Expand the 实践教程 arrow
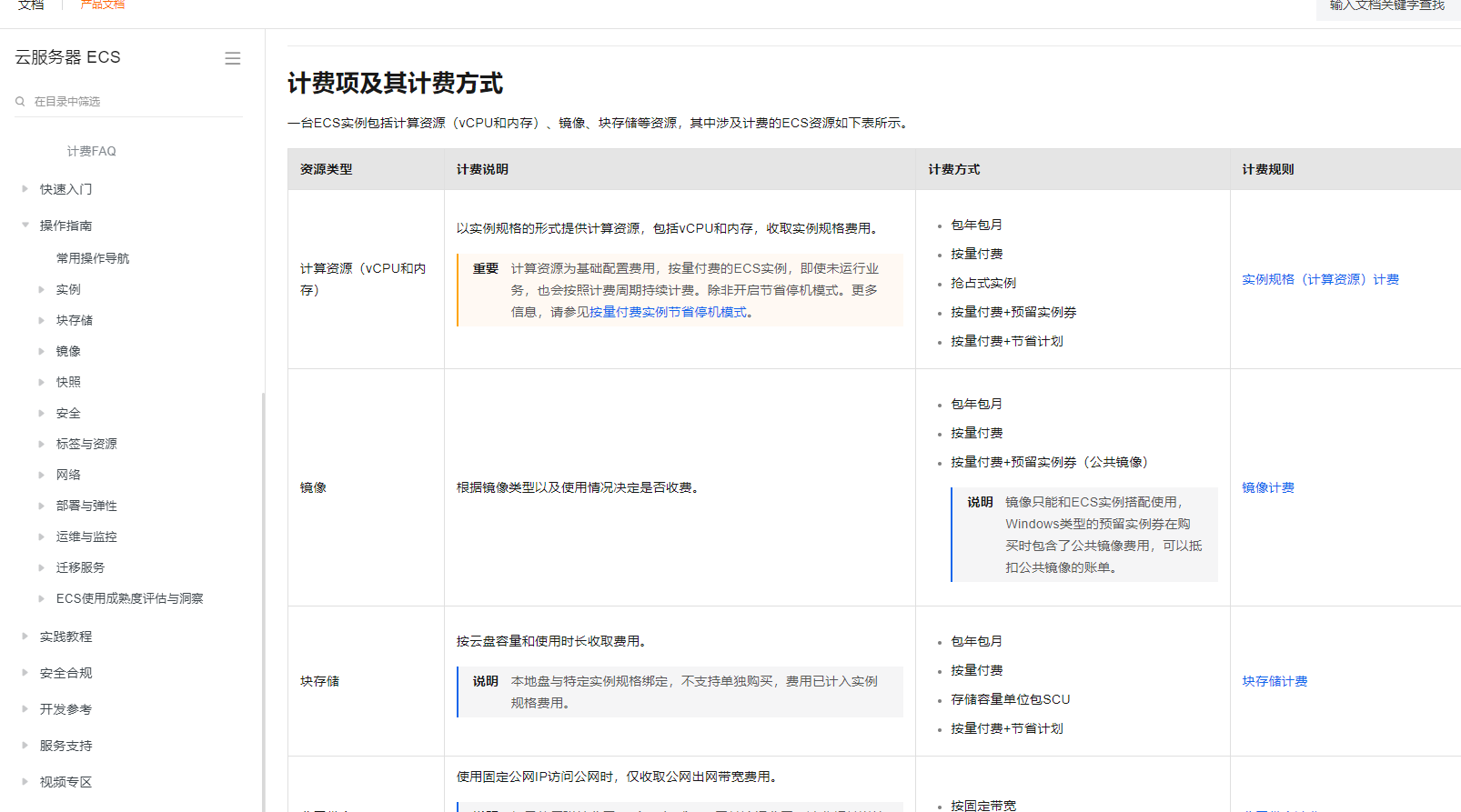This screenshot has width=1461, height=812. [x=25, y=637]
